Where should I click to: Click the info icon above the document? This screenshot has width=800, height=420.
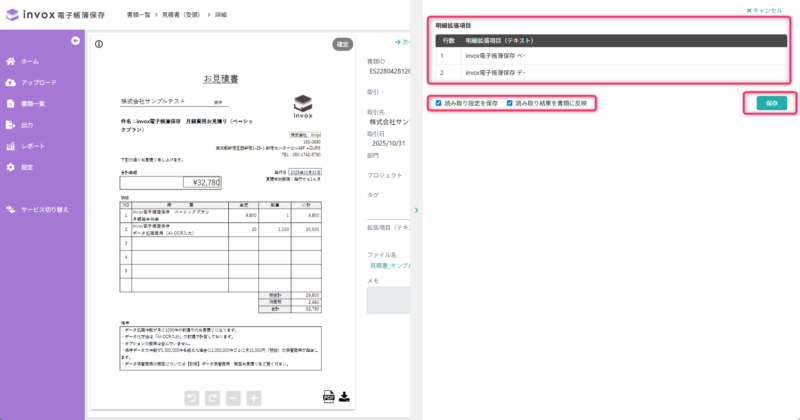[x=99, y=44]
